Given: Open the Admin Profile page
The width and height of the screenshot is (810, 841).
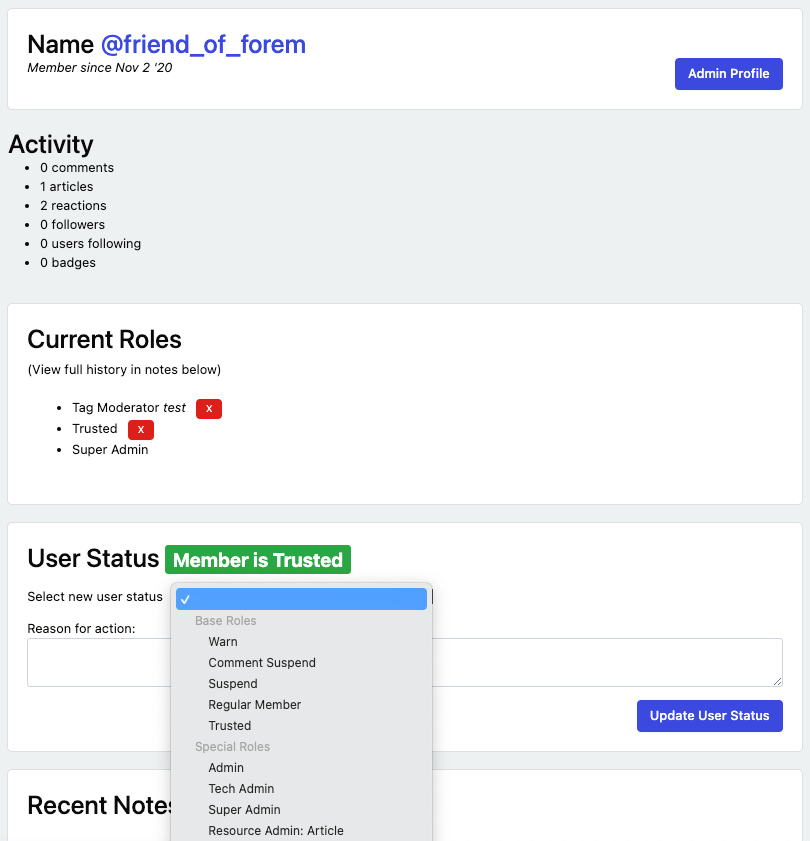Looking at the screenshot, I should [x=728, y=74].
